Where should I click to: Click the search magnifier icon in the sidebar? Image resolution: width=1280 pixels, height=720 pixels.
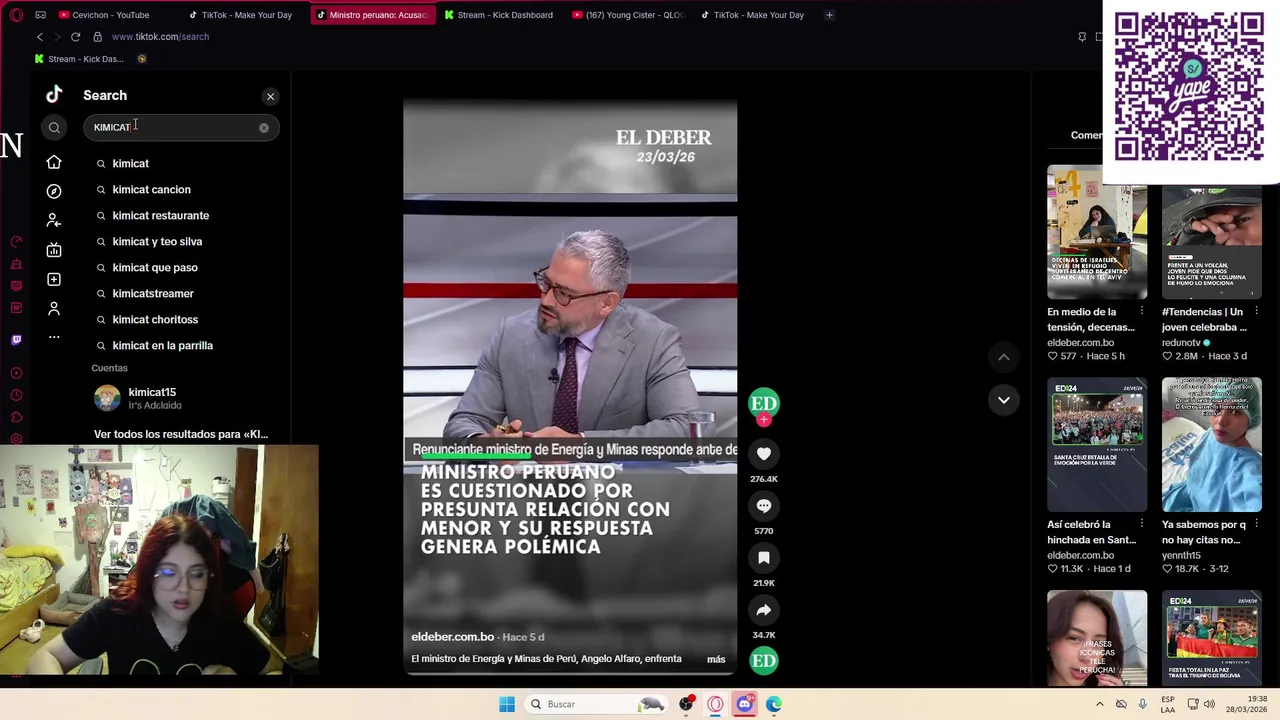(54, 127)
